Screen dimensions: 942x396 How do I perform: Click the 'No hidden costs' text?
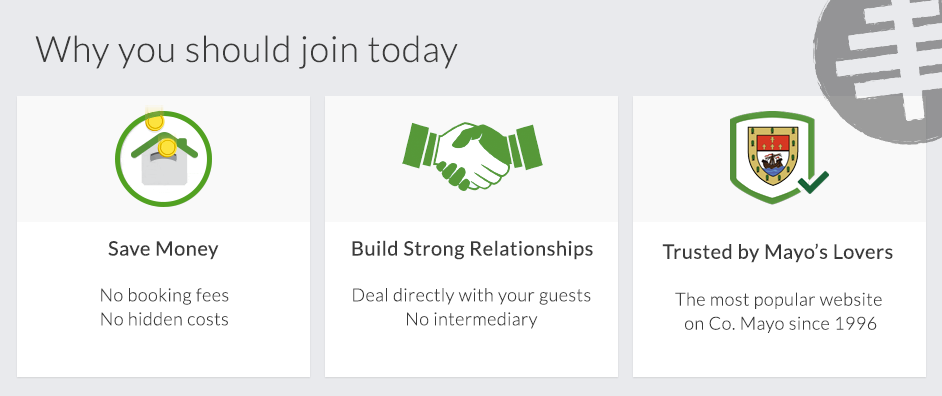164,318
